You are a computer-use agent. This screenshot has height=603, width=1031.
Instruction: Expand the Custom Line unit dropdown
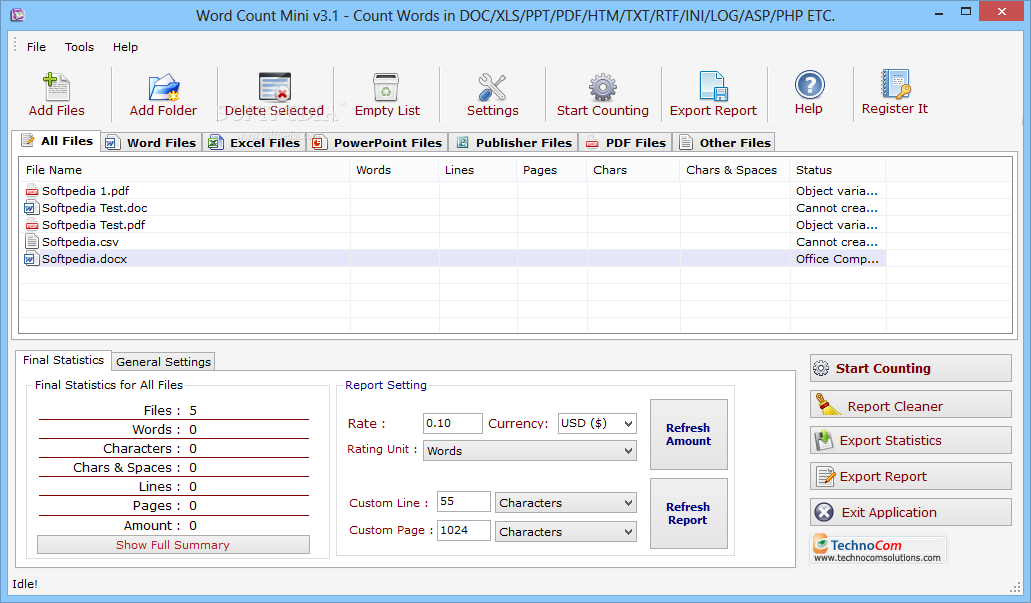pos(628,503)
